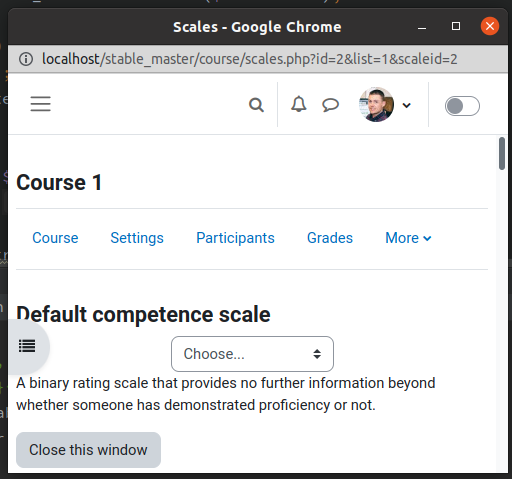This screenshot has height=479, width=512.
Task: Open the messaging speech bubble icon
Action: [x=330, y=105]
